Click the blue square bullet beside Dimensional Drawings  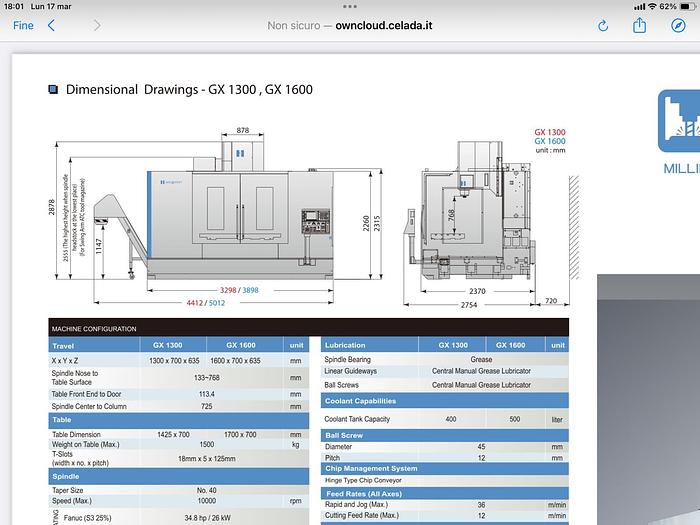pyautogui.click(x=53, y=89)
